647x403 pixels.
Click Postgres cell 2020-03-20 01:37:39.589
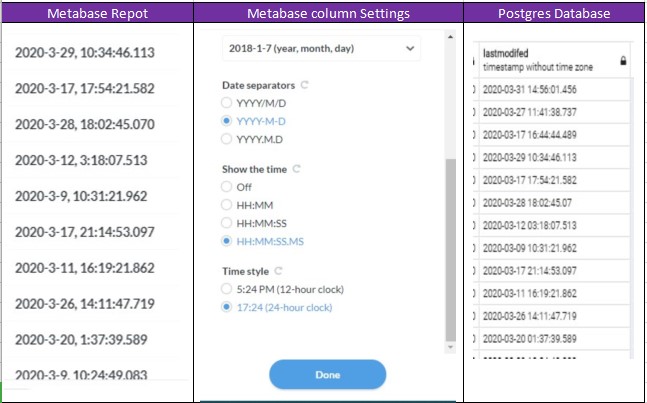click(555, 339)
